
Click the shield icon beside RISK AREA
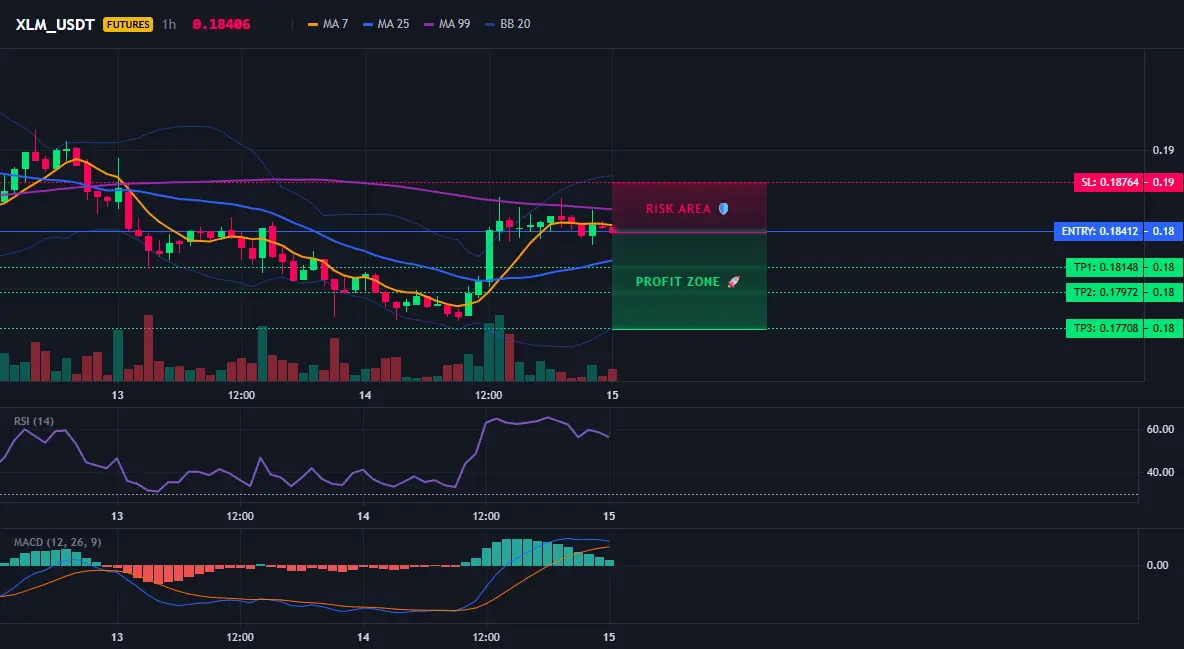click(723, 209)
